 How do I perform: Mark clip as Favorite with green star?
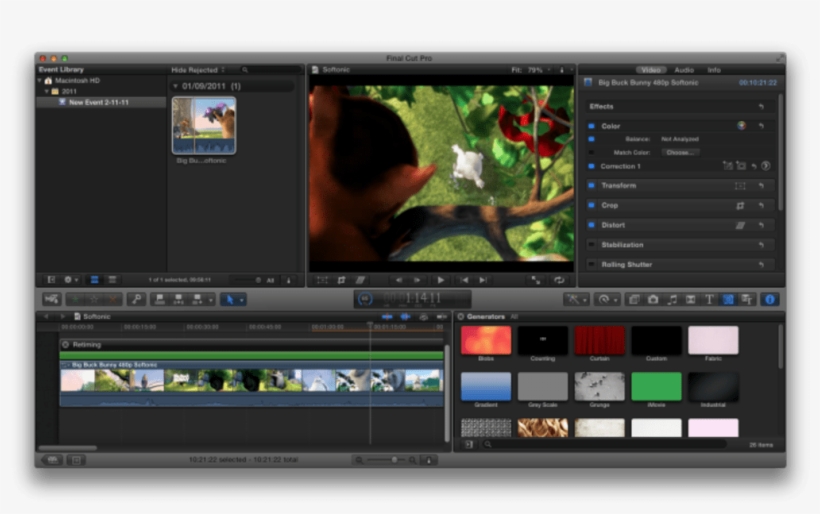76,299
